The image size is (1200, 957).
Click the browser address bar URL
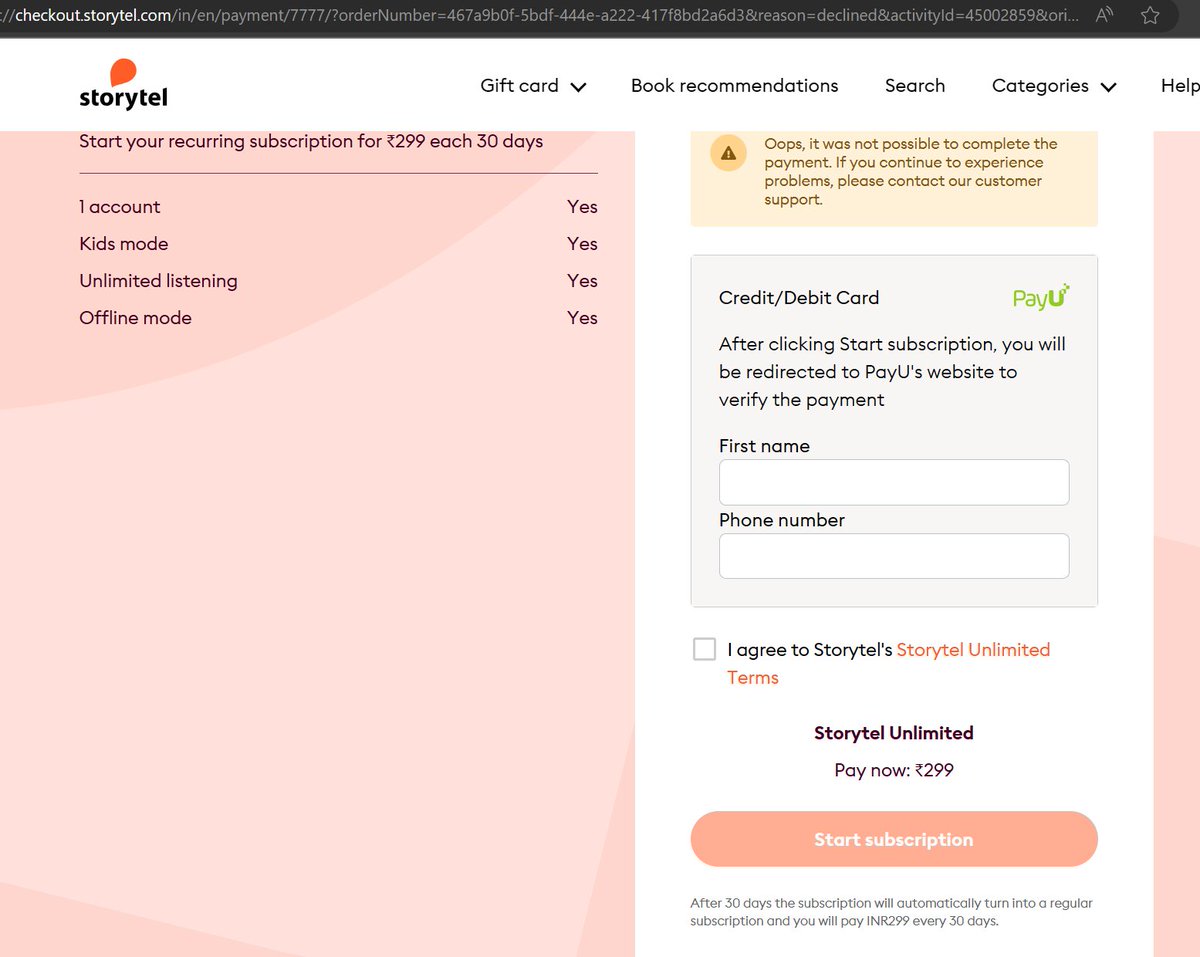(540, 16)
